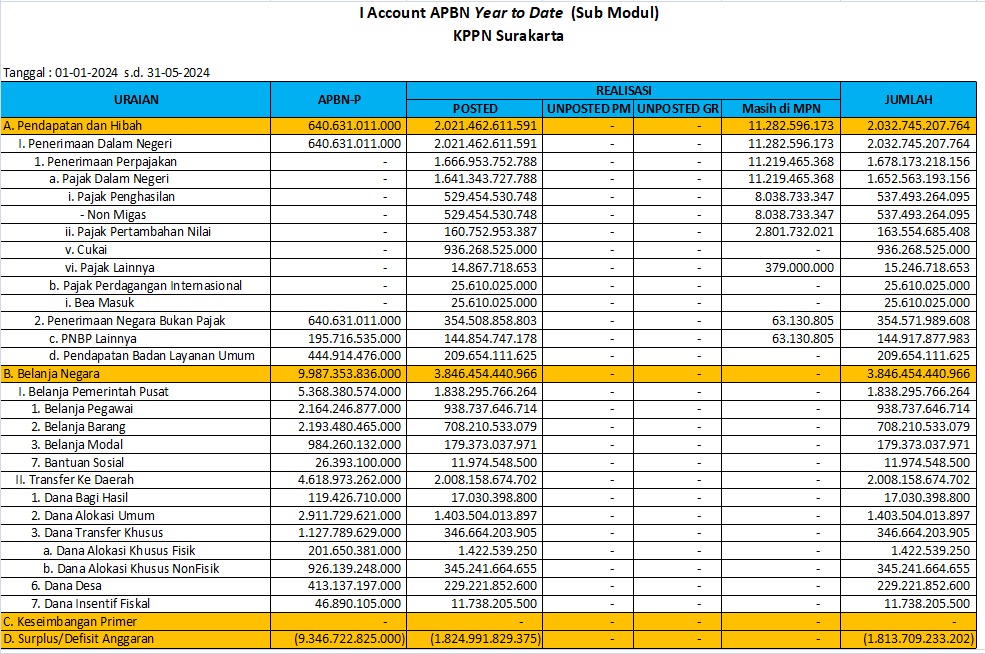Select row 'a. Pajak Dalam Negeri'

point(489,179)
